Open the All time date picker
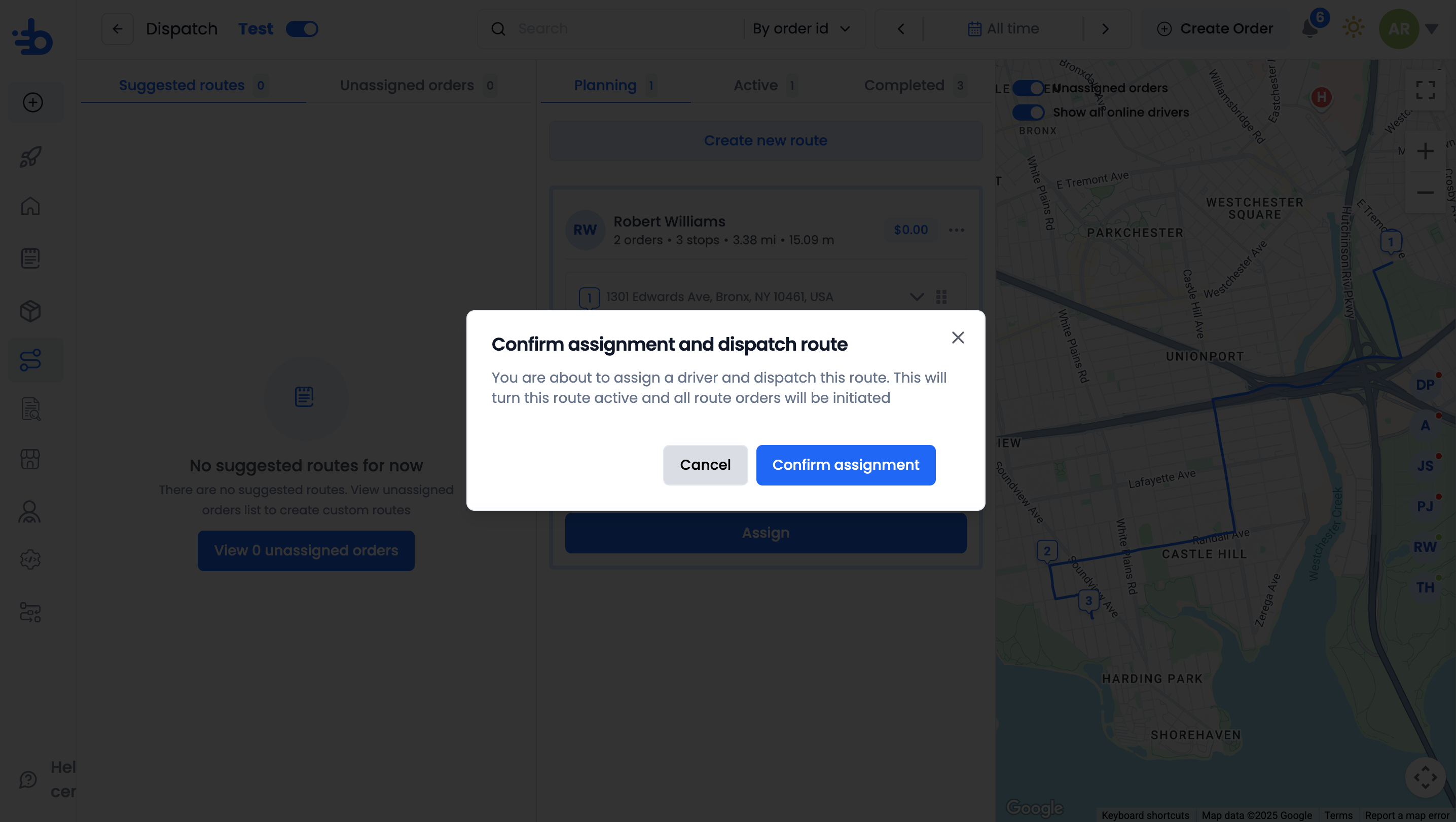The width and height of the screenshot is (1456, 822). [1003, 29]
